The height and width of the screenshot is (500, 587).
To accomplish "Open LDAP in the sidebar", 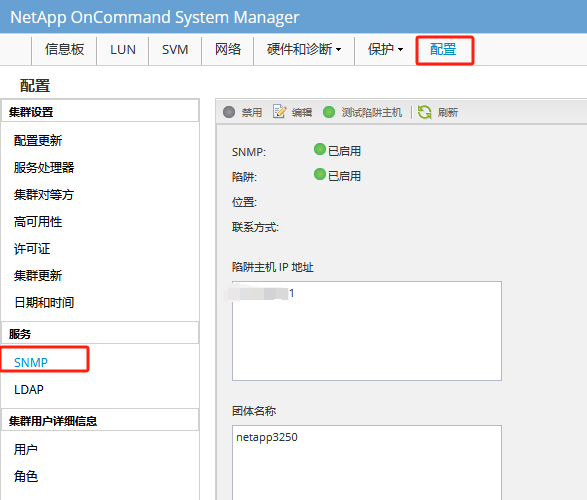I will 28,390.
